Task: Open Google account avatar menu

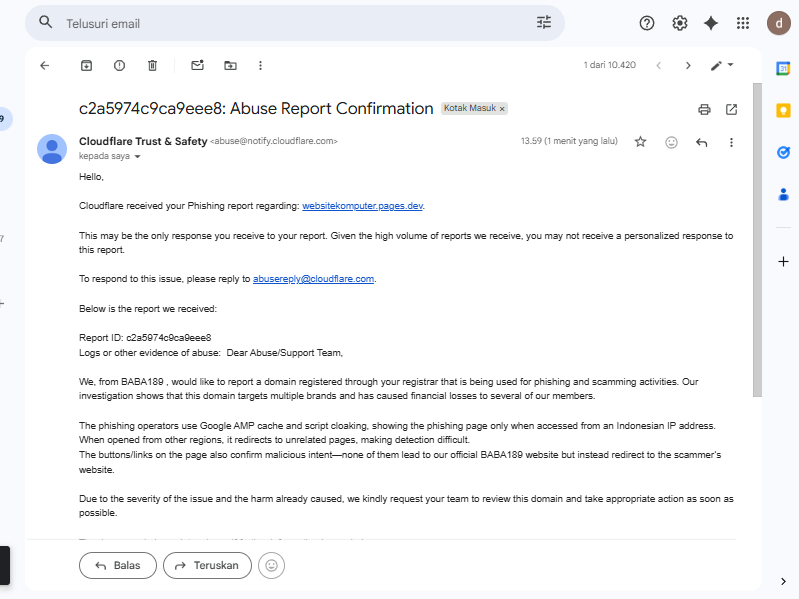Action: pyautogui.click(x=779, y=23)
